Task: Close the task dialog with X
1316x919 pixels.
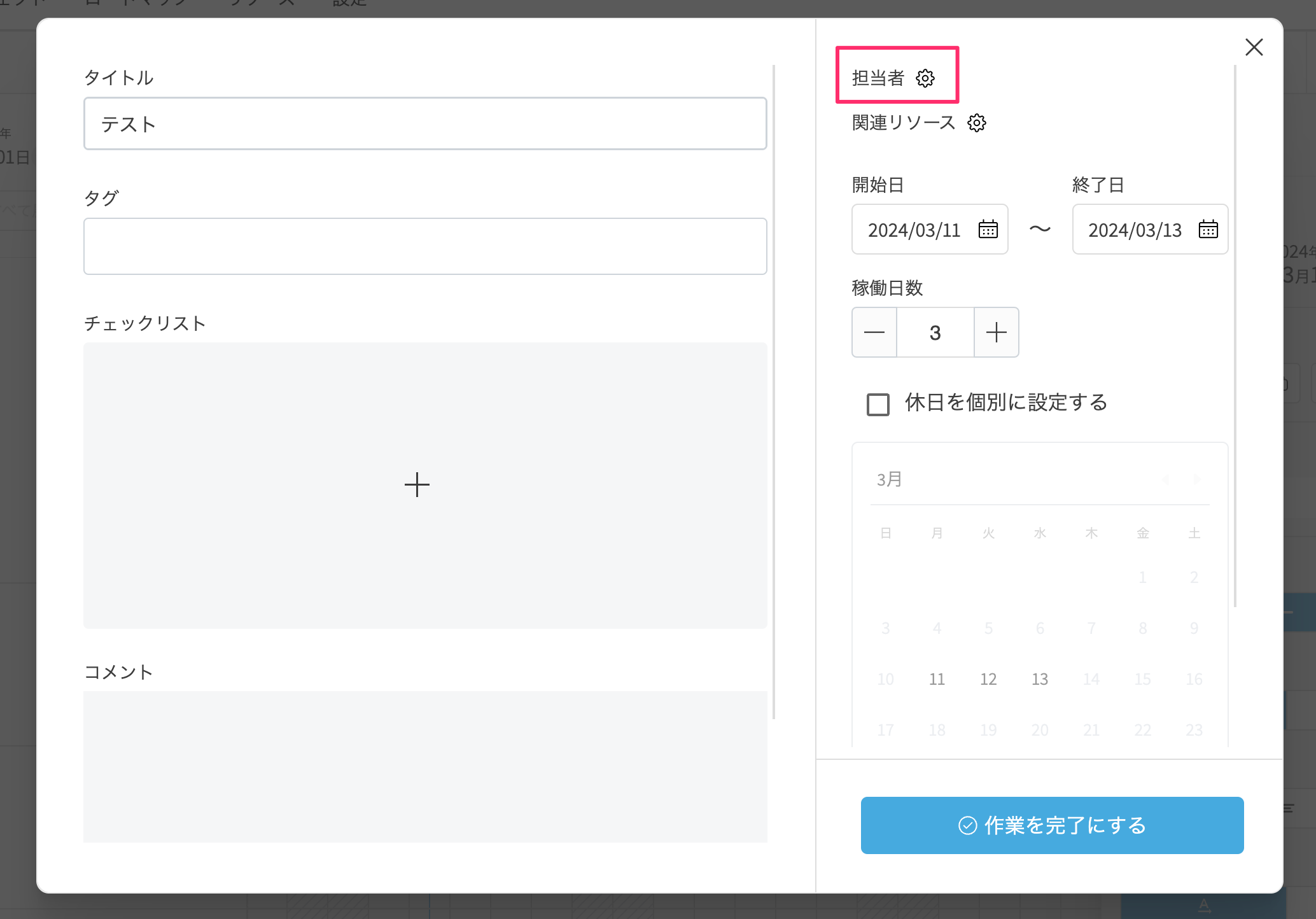Action: (x=1254, y=47)
